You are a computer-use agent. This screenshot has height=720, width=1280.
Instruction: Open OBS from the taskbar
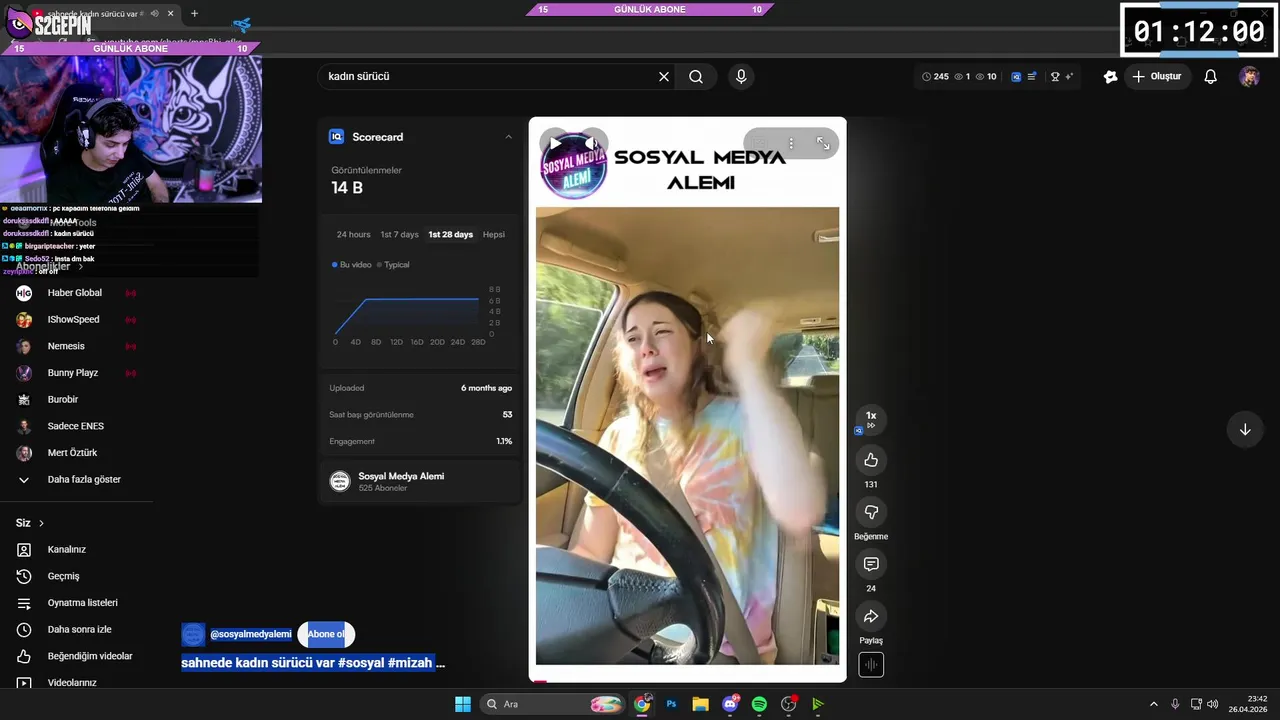coord(788,704)
